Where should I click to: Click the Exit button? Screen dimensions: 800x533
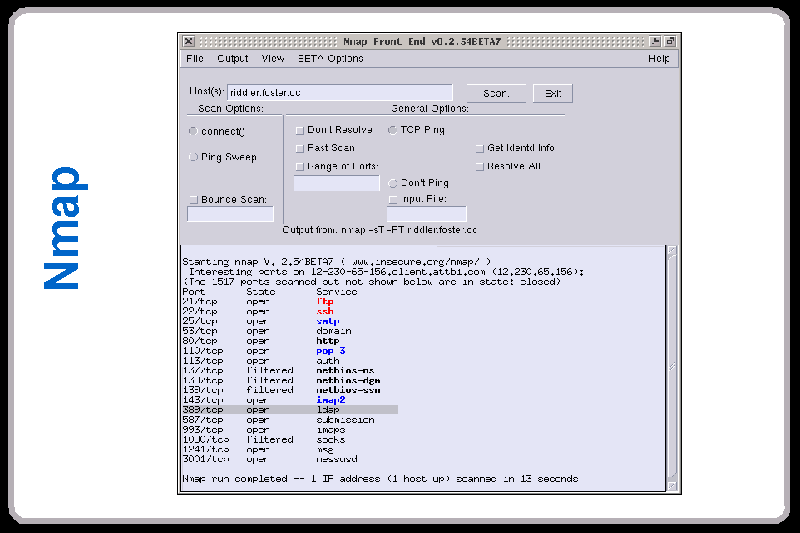[x=553, y=93]
